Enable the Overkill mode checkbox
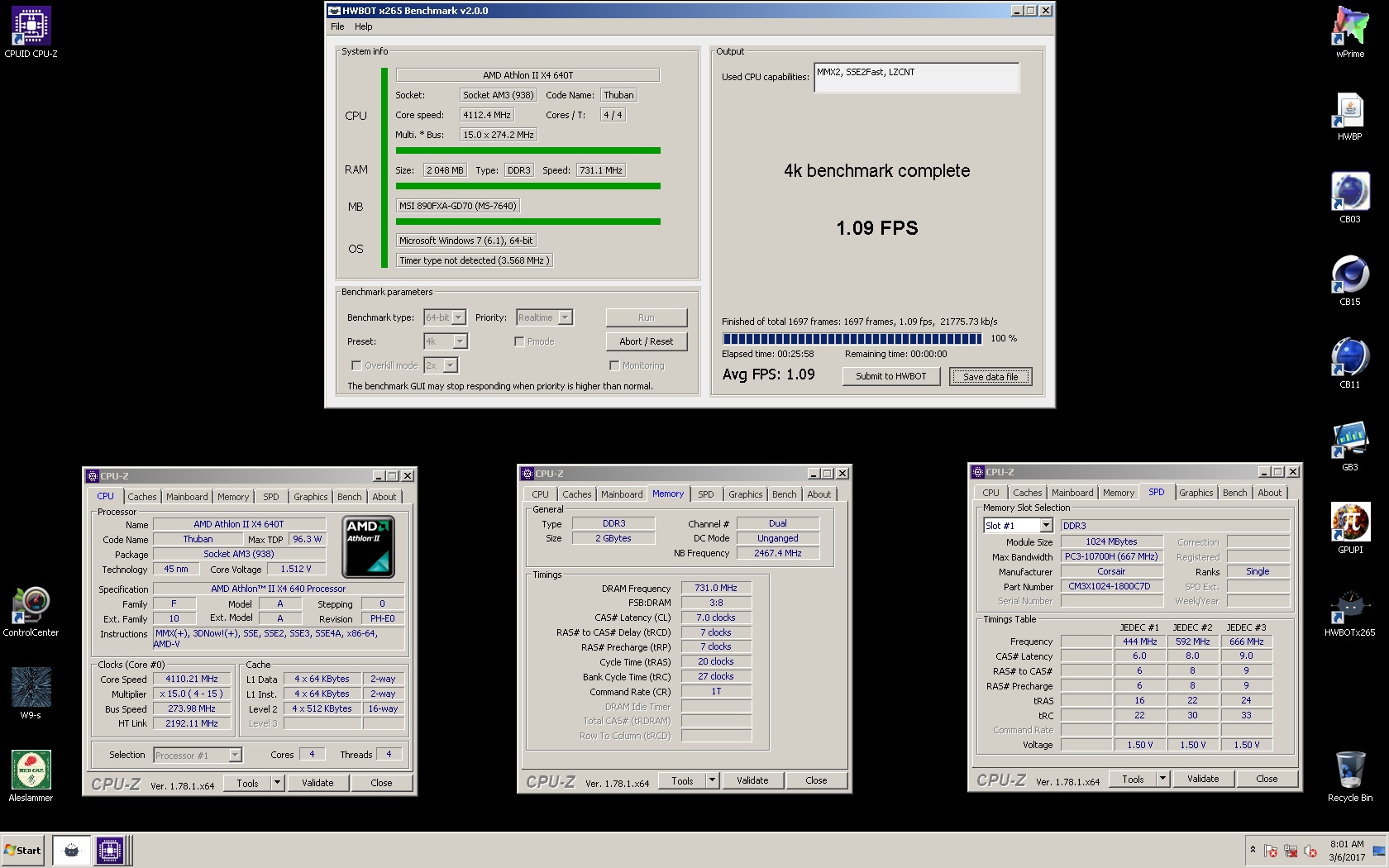 356,365
